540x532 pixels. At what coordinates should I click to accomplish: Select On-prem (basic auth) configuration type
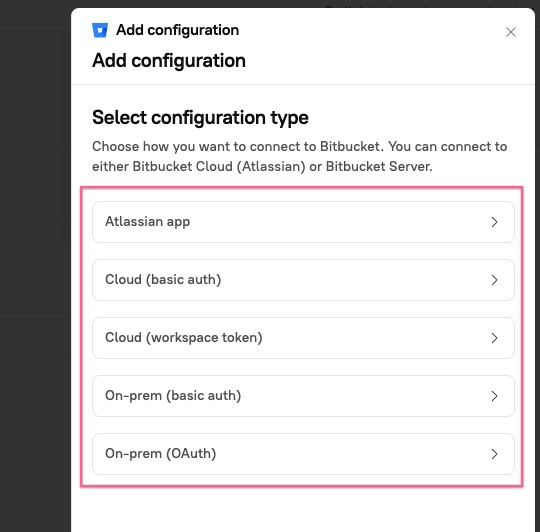coord(303,396)
